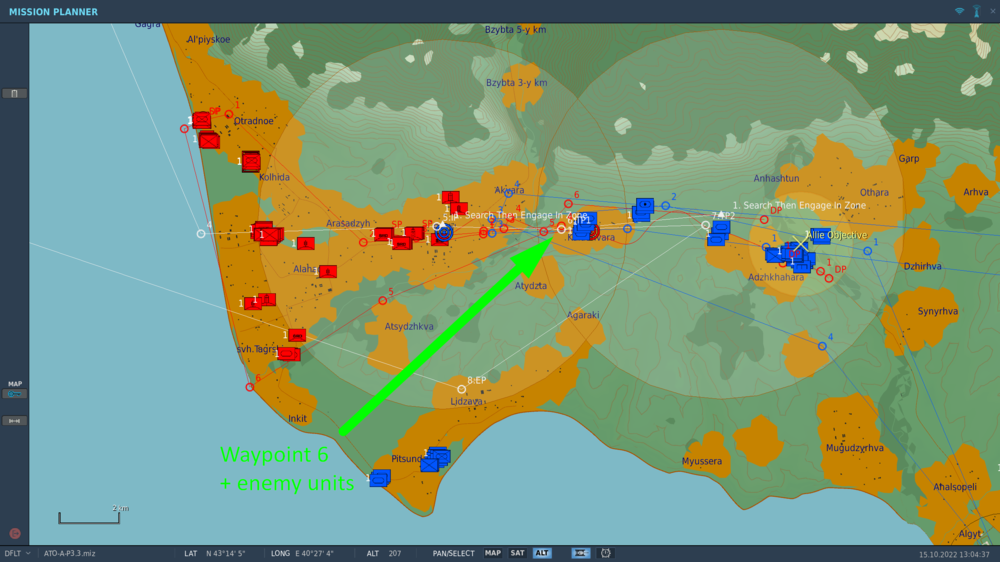This screenshot has width=1000, height=562.
Task: Select the white 7:TP2 waypoint marker
Action: click(x=705, y=225)
